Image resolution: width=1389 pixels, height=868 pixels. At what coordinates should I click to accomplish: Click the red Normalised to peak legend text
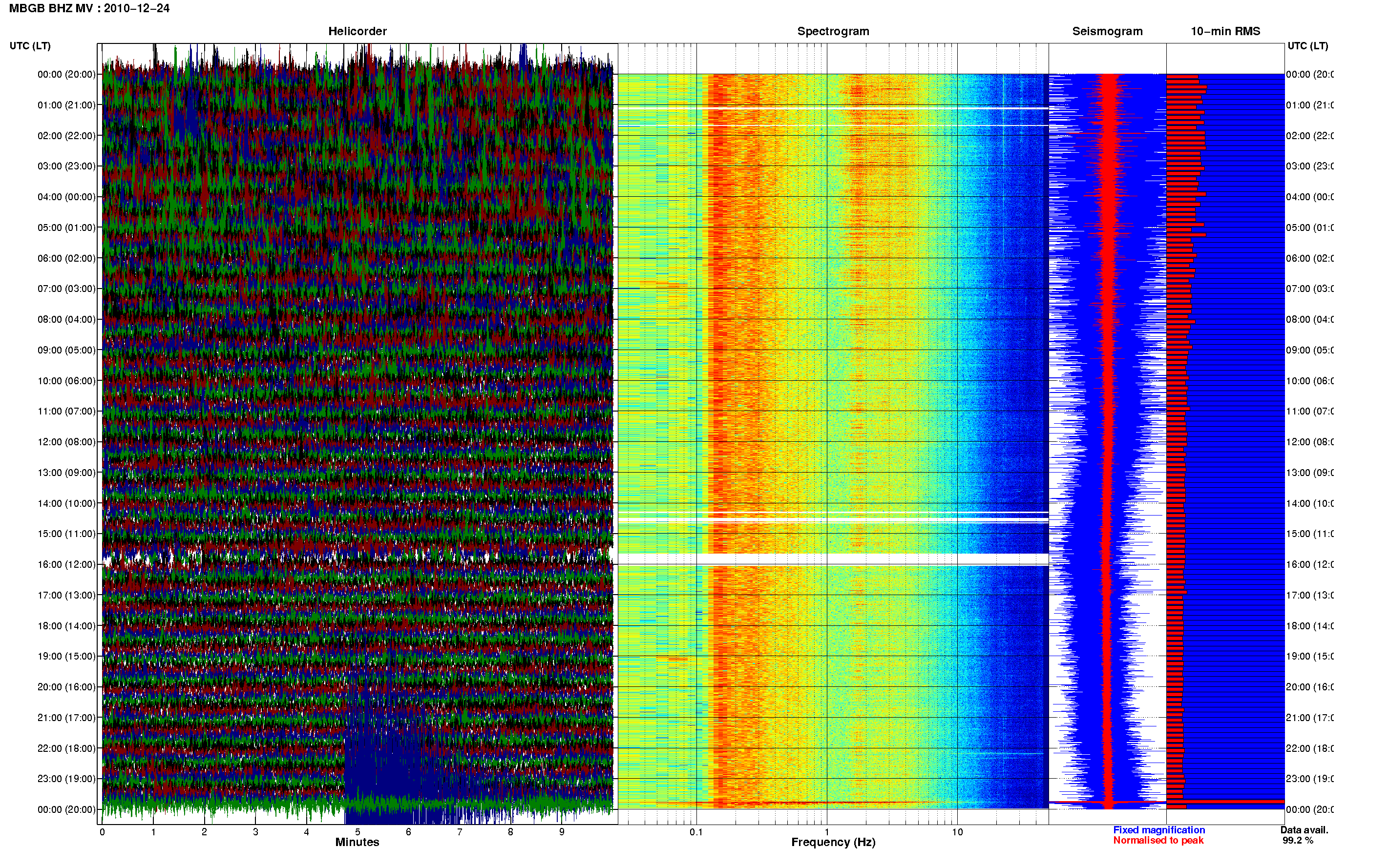[1158, 841]
